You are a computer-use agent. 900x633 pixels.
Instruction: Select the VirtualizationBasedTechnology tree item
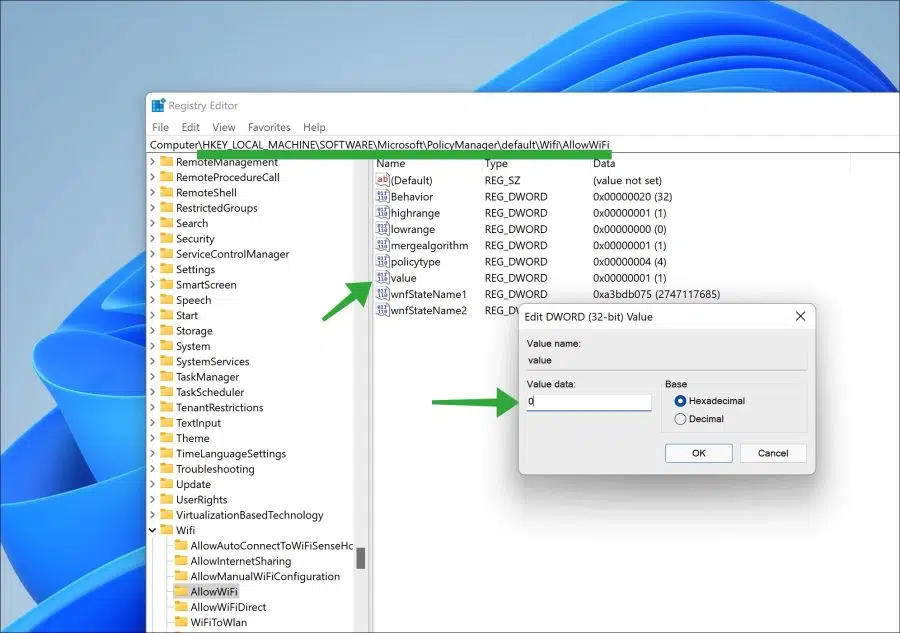[250, 515]
